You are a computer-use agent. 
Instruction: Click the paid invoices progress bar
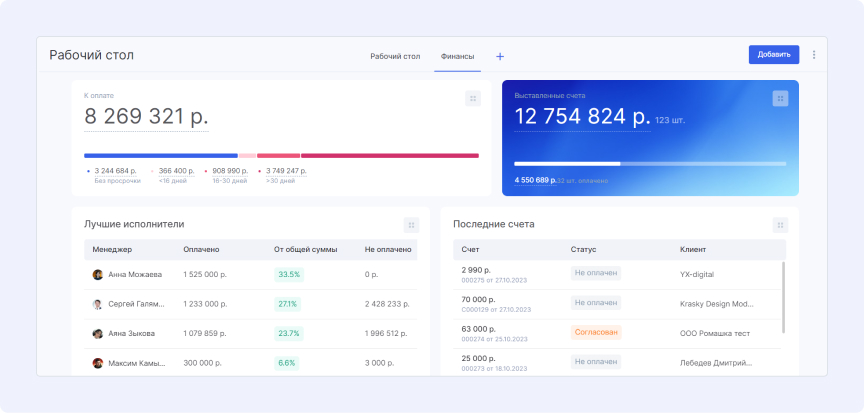[x=650, y=164]
